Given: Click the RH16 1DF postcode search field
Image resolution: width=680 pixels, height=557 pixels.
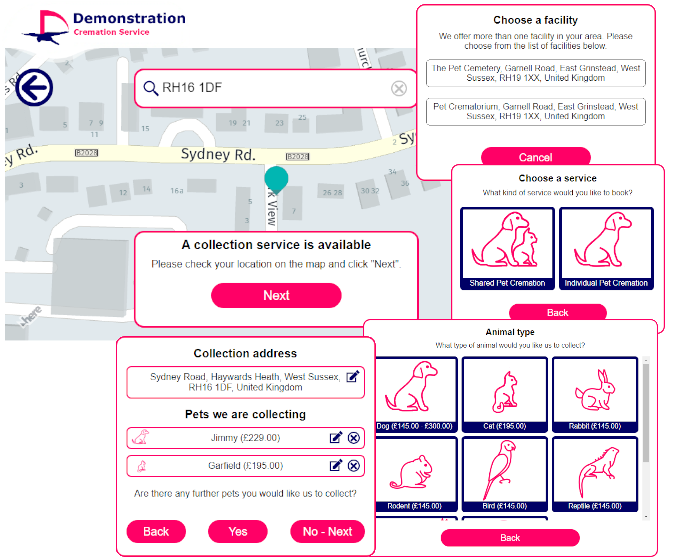Looking at the screenshot, I should click(x=275, y=88).
